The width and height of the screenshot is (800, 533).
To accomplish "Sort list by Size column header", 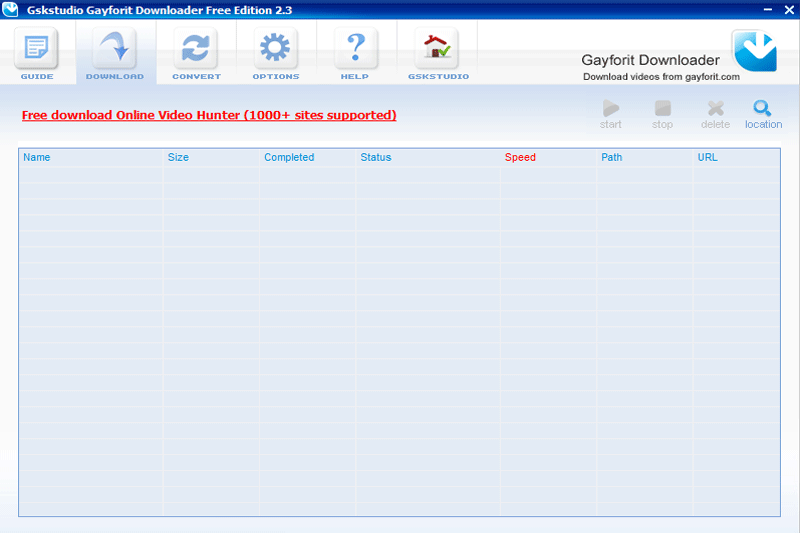I will point(178,157).
